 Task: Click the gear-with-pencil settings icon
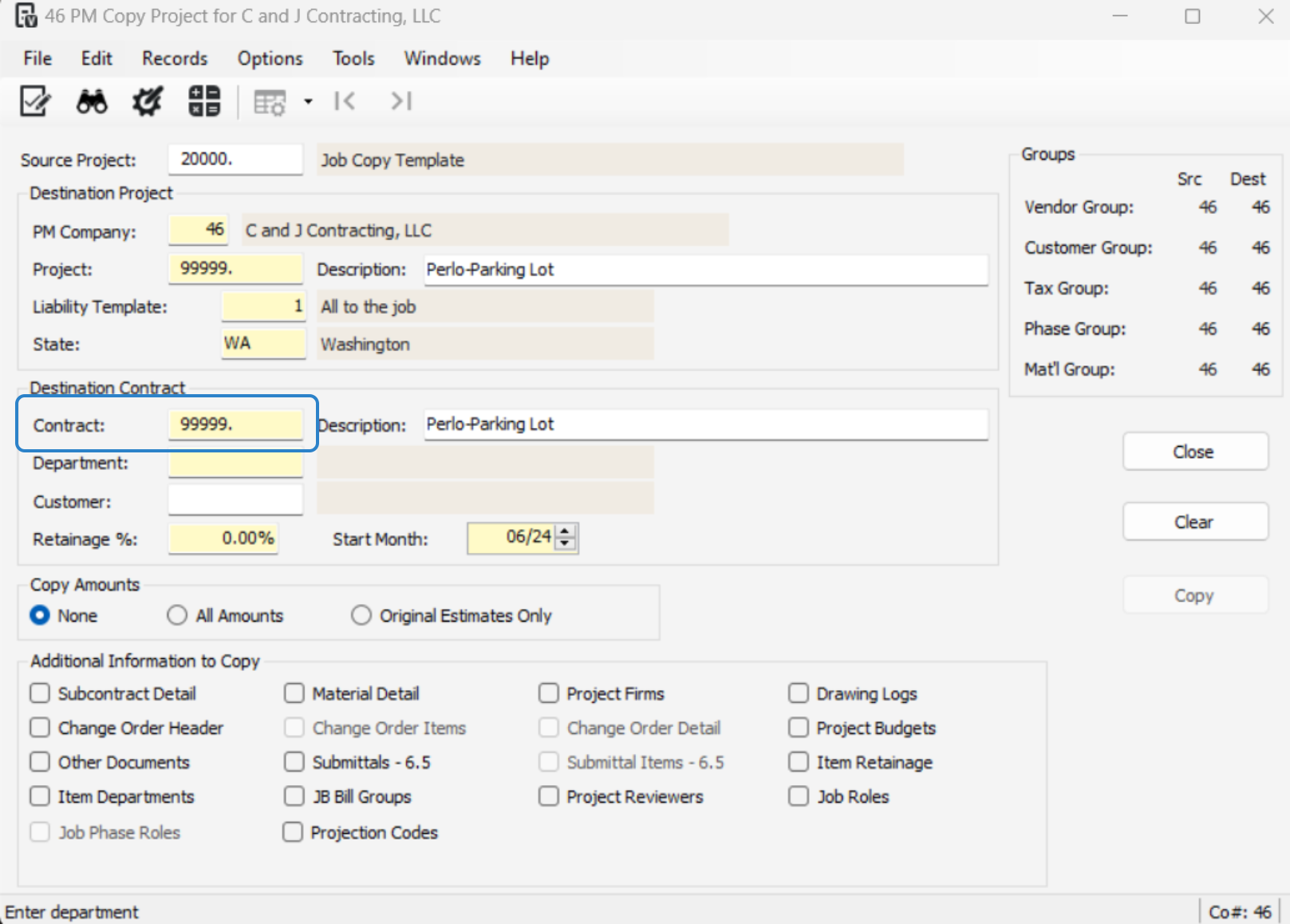pyautogui.click(x=148, y=101)
